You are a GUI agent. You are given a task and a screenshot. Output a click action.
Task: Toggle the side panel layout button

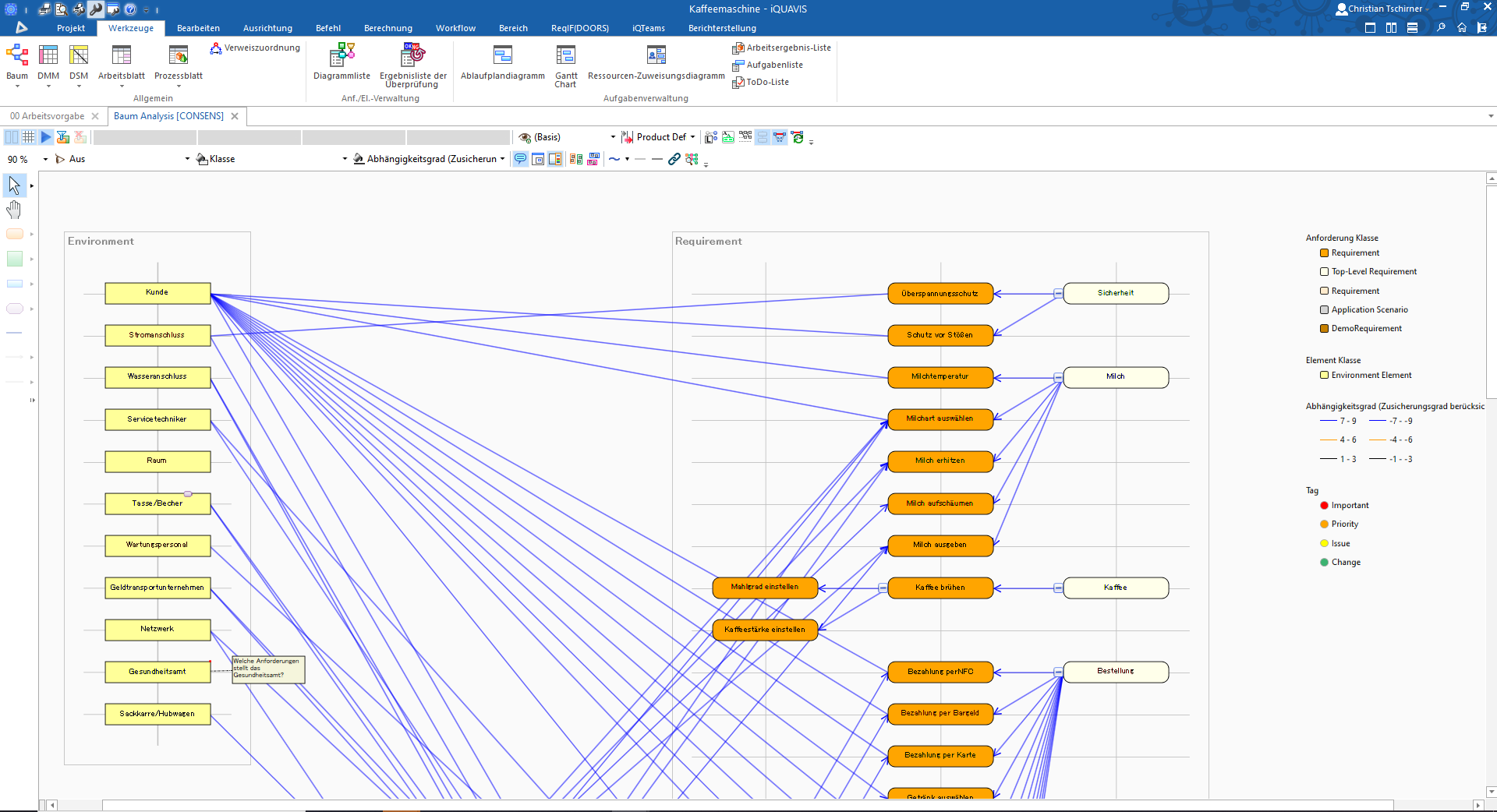[555, 159]
